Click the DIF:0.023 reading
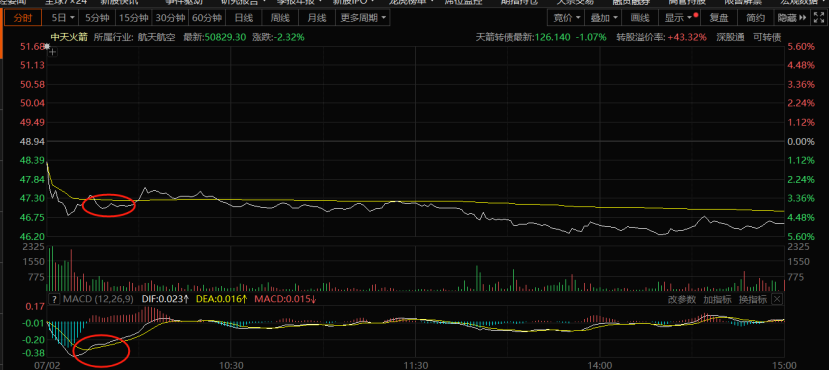830x370 pixels. 166,300
